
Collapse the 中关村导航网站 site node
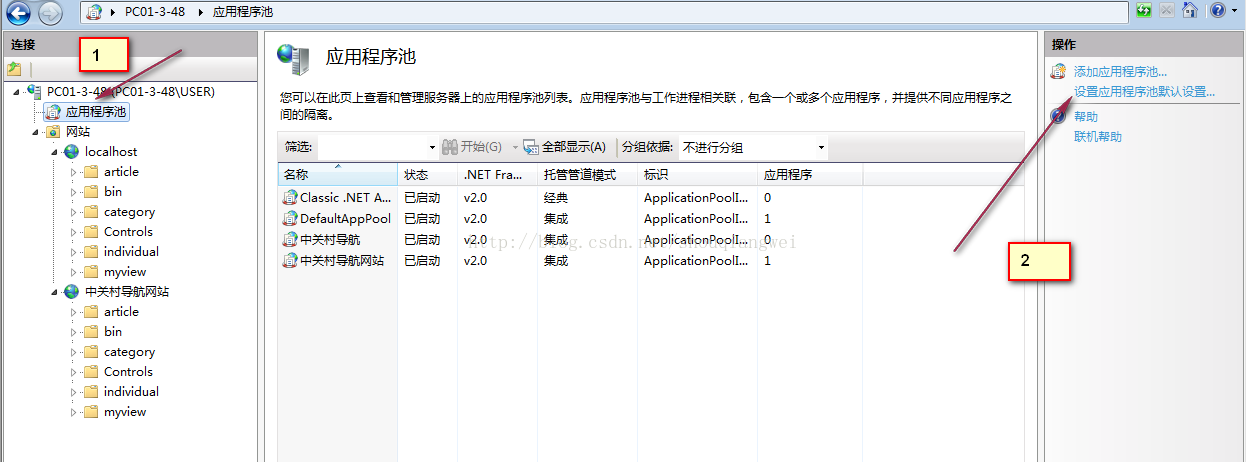[55, 292]
